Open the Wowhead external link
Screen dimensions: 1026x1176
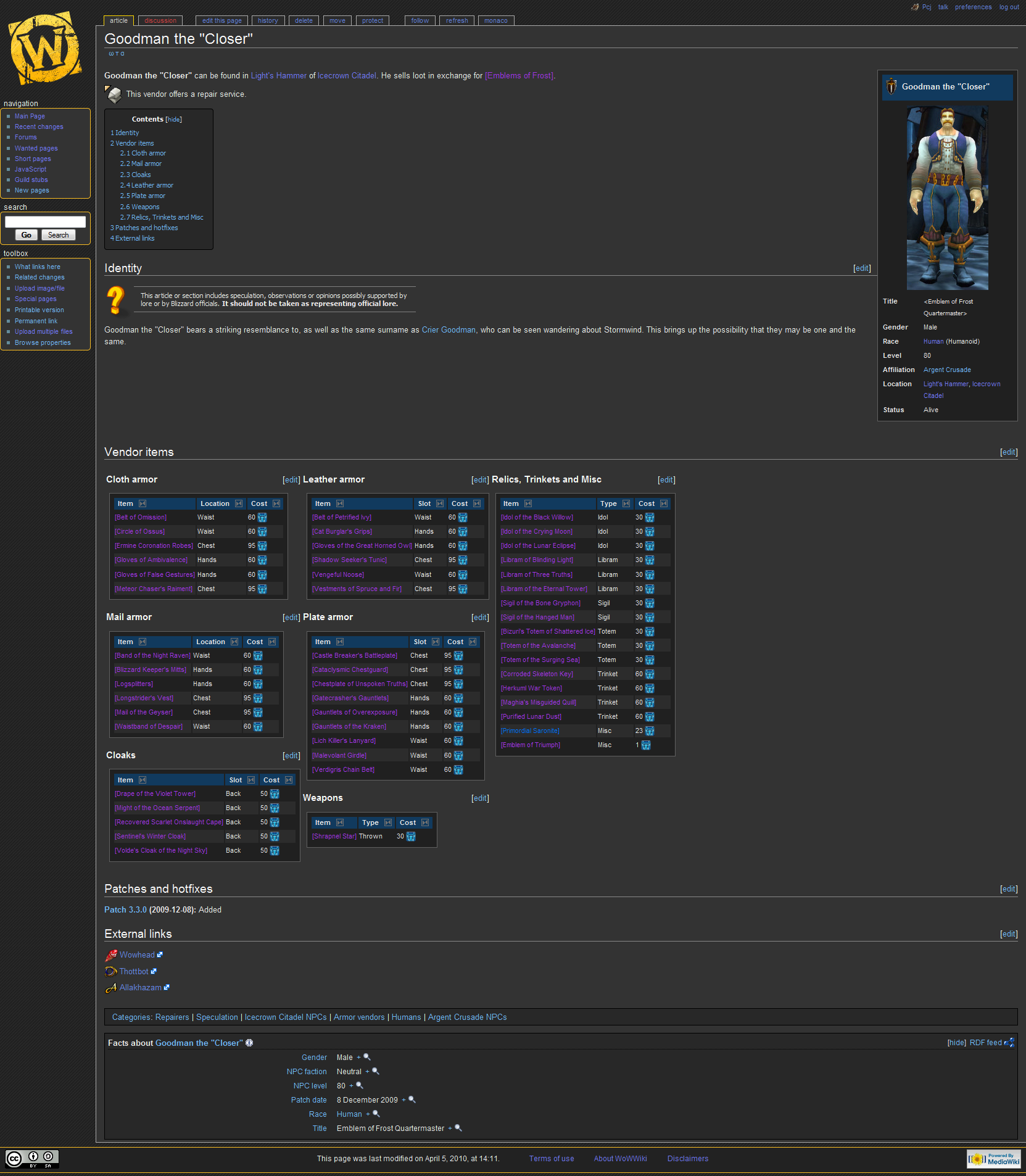coord(137,954)
